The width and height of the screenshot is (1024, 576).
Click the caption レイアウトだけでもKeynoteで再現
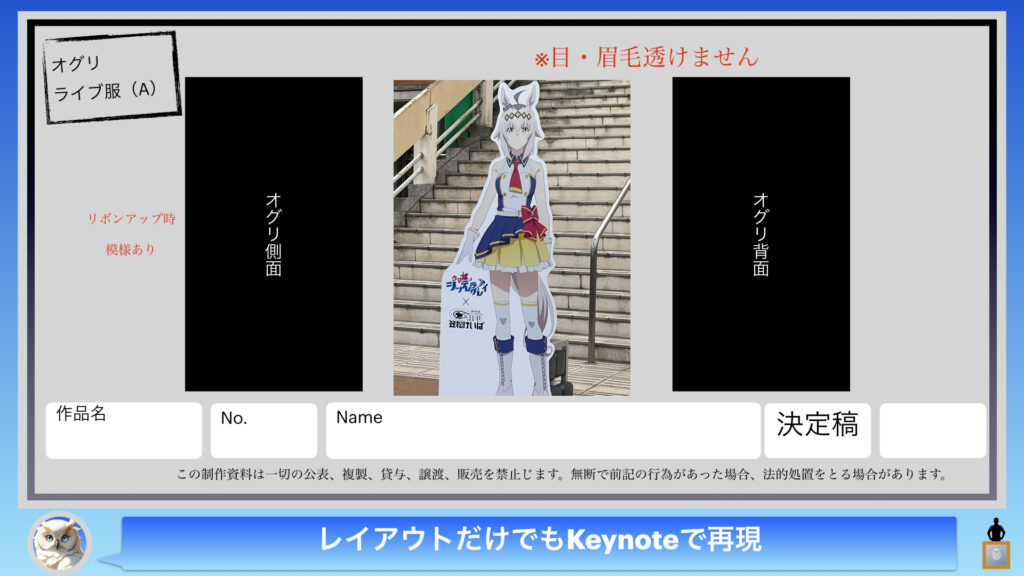pos(539,540)
